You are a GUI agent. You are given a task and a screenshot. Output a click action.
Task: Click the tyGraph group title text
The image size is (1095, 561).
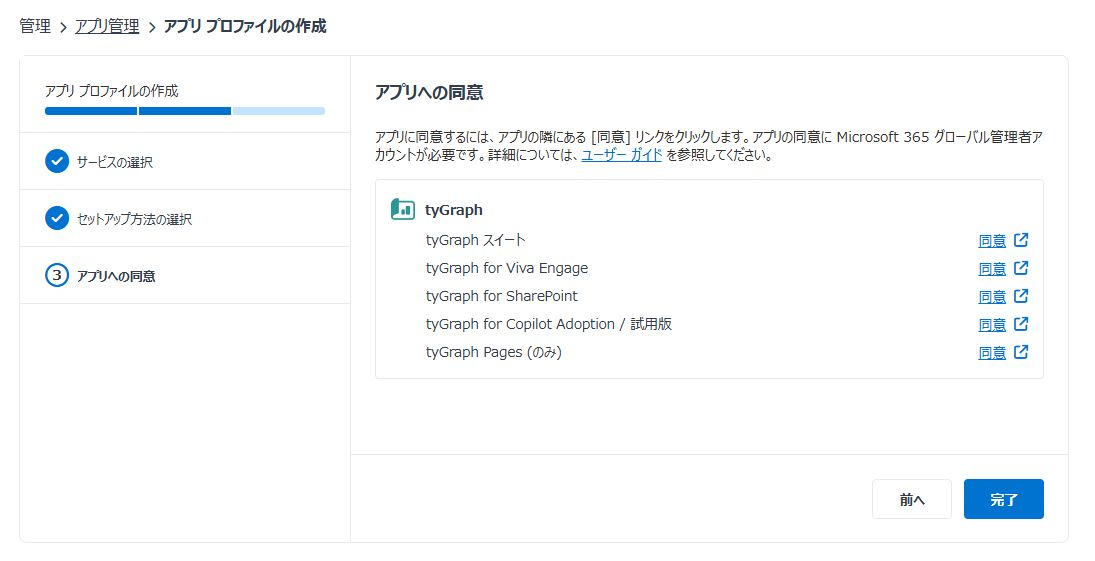click(x=453, y=210)
